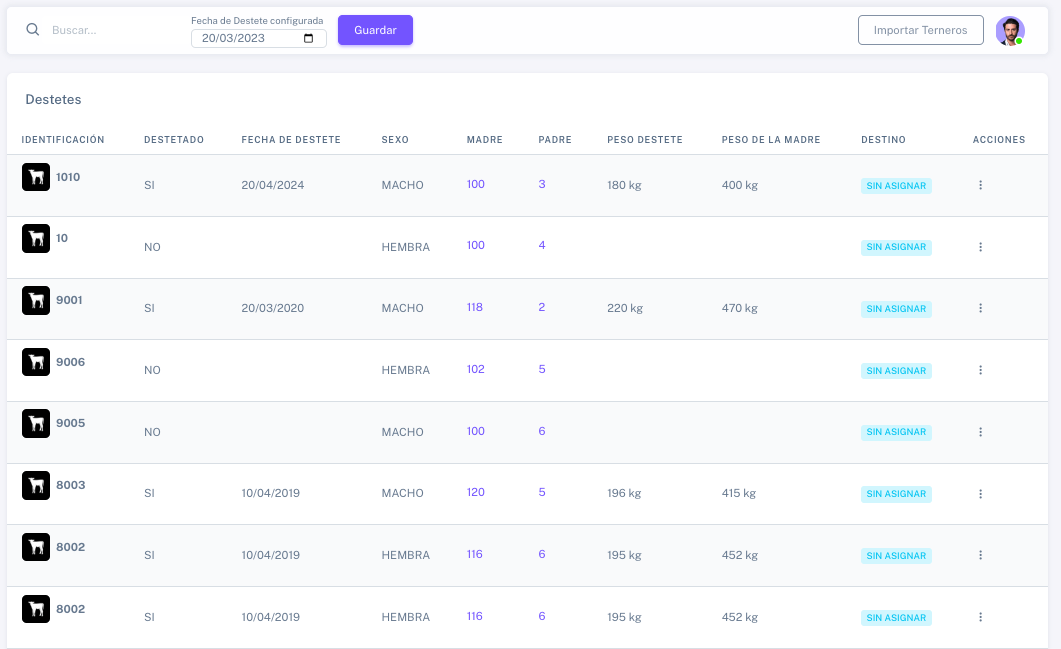Click the calf icon in the row with ID 10
The height and width of the screenshot is (649, 1061).
tap(36, 238)
